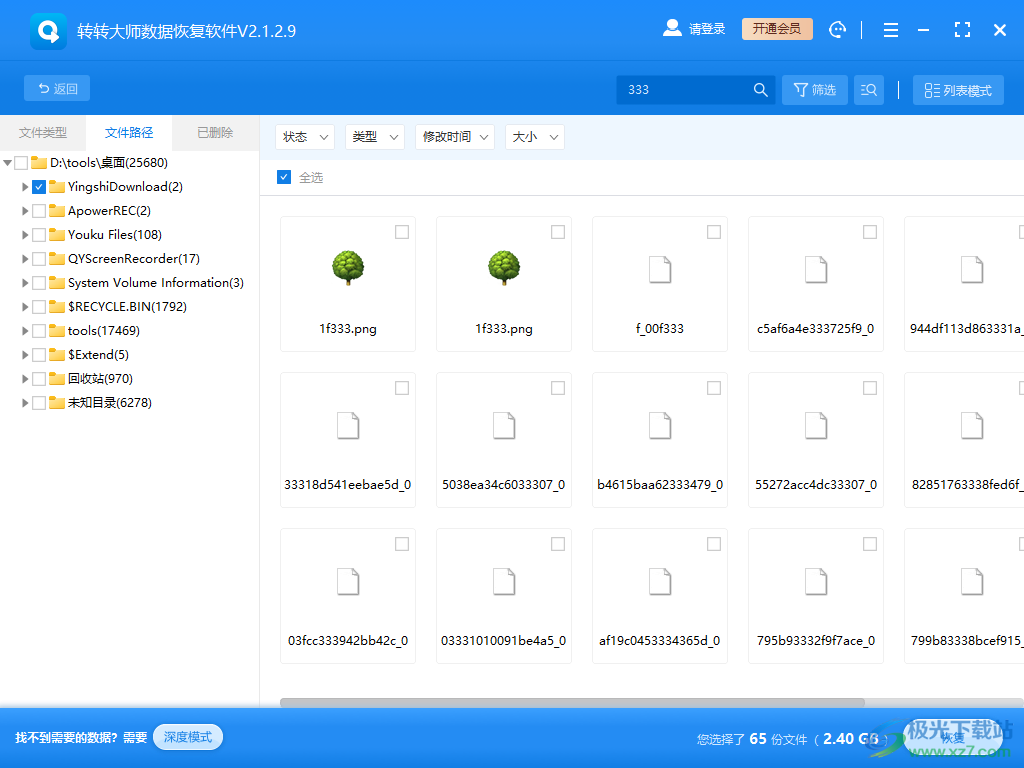
Task: Click the app logo icon in the title bar
Action: coord(48,31)
